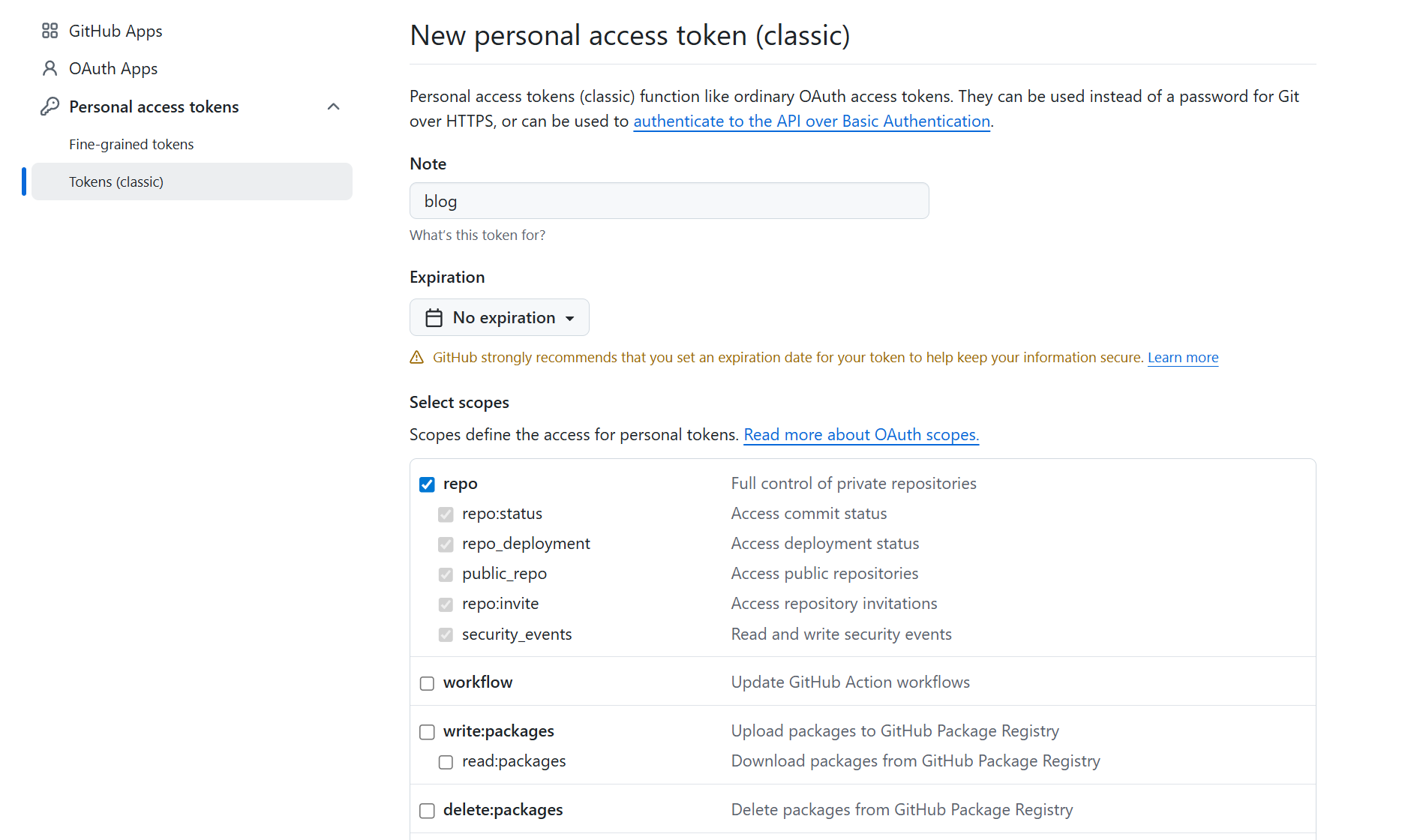Screen dimensions: 1420x840
Task: Click the calendar icon in Expiration
Action: (434, 318)
